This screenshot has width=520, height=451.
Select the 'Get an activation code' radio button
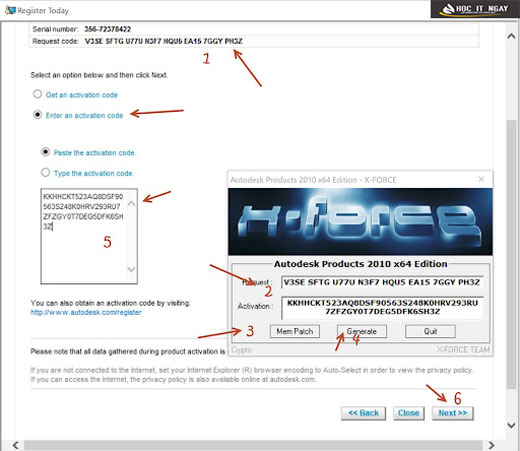[37, 94]
